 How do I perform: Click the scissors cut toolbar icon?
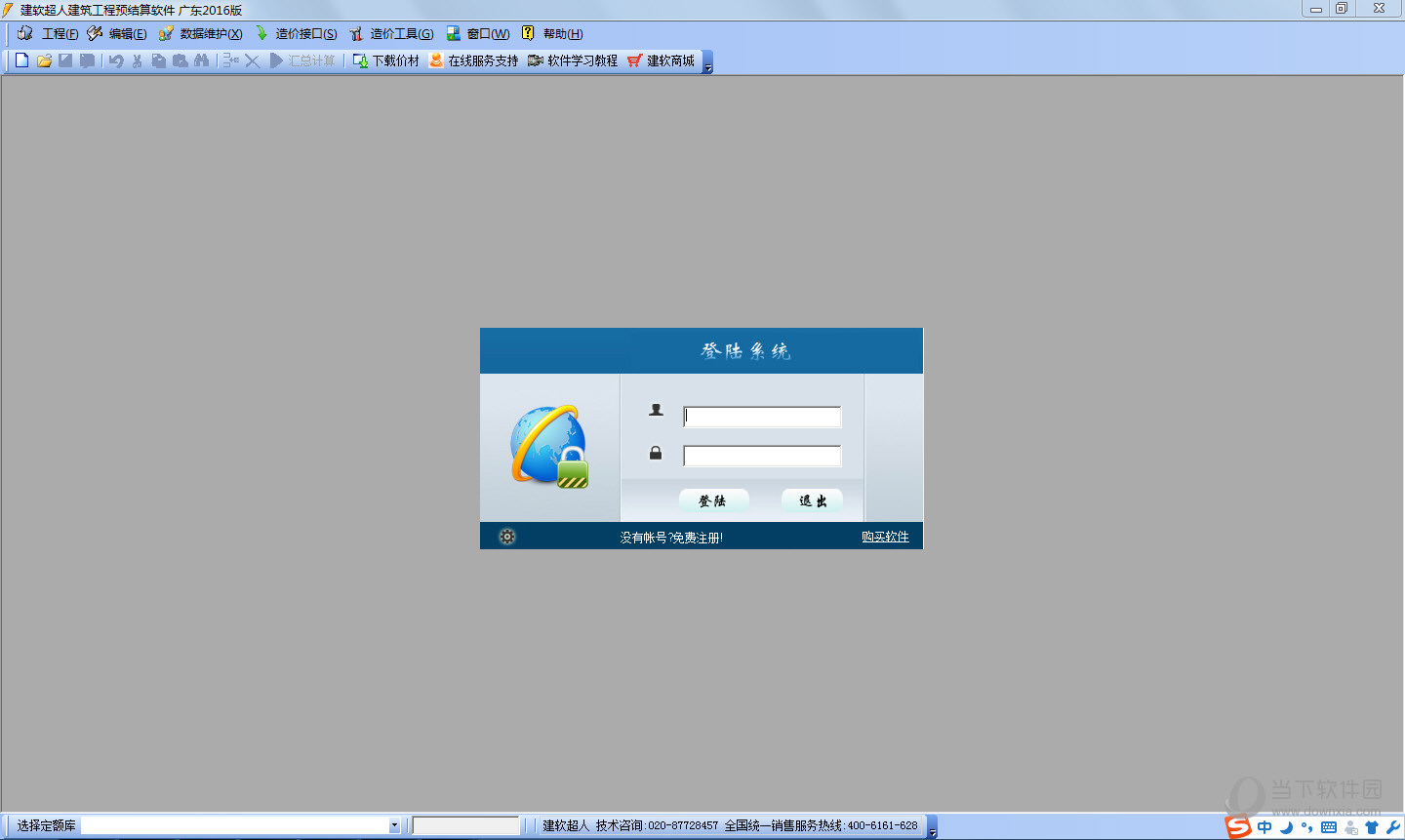click(x=138, y=60)
